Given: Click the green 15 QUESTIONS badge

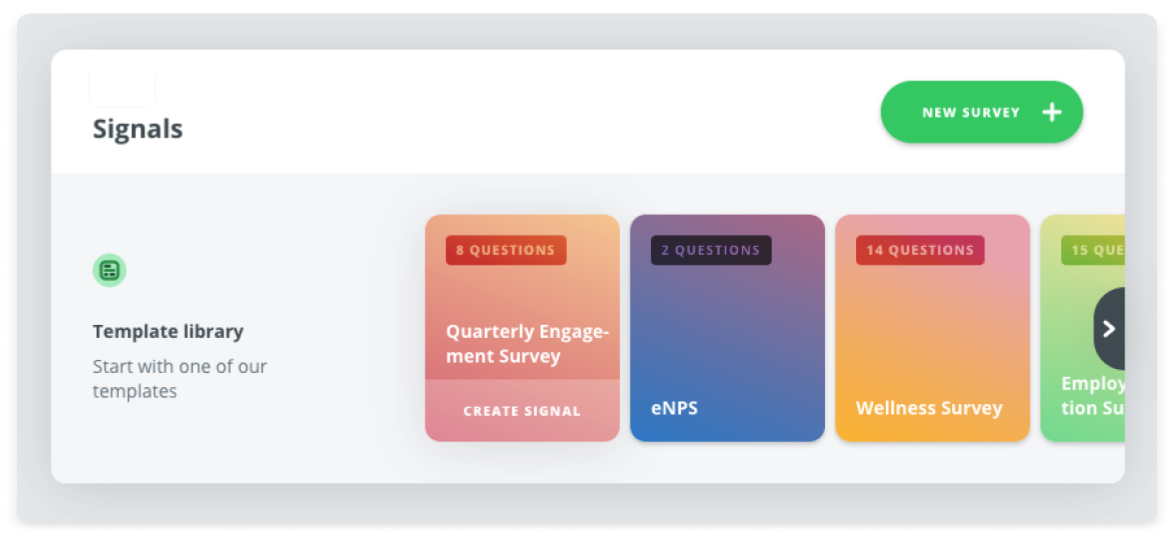Looking at the screenshot, I should point(1093,250).
